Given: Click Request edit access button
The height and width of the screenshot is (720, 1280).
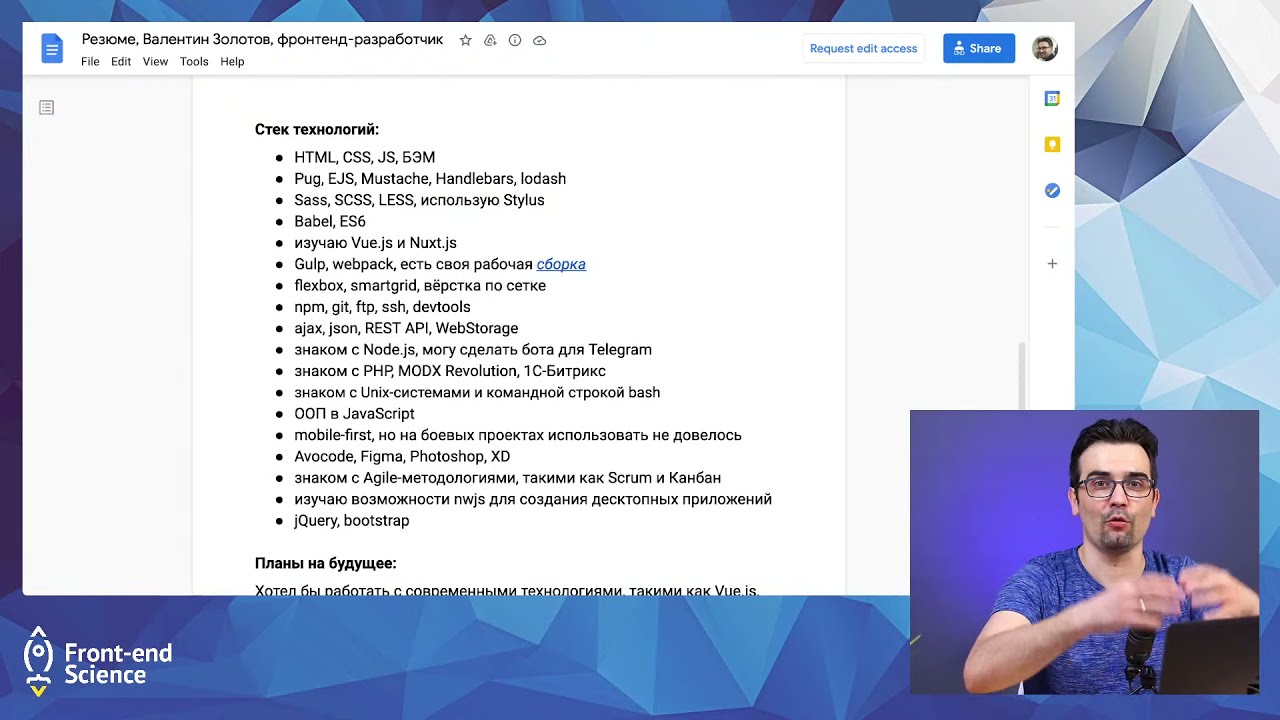Looking at the screenshot, I should pyautogui.click(x=863, y=48).
